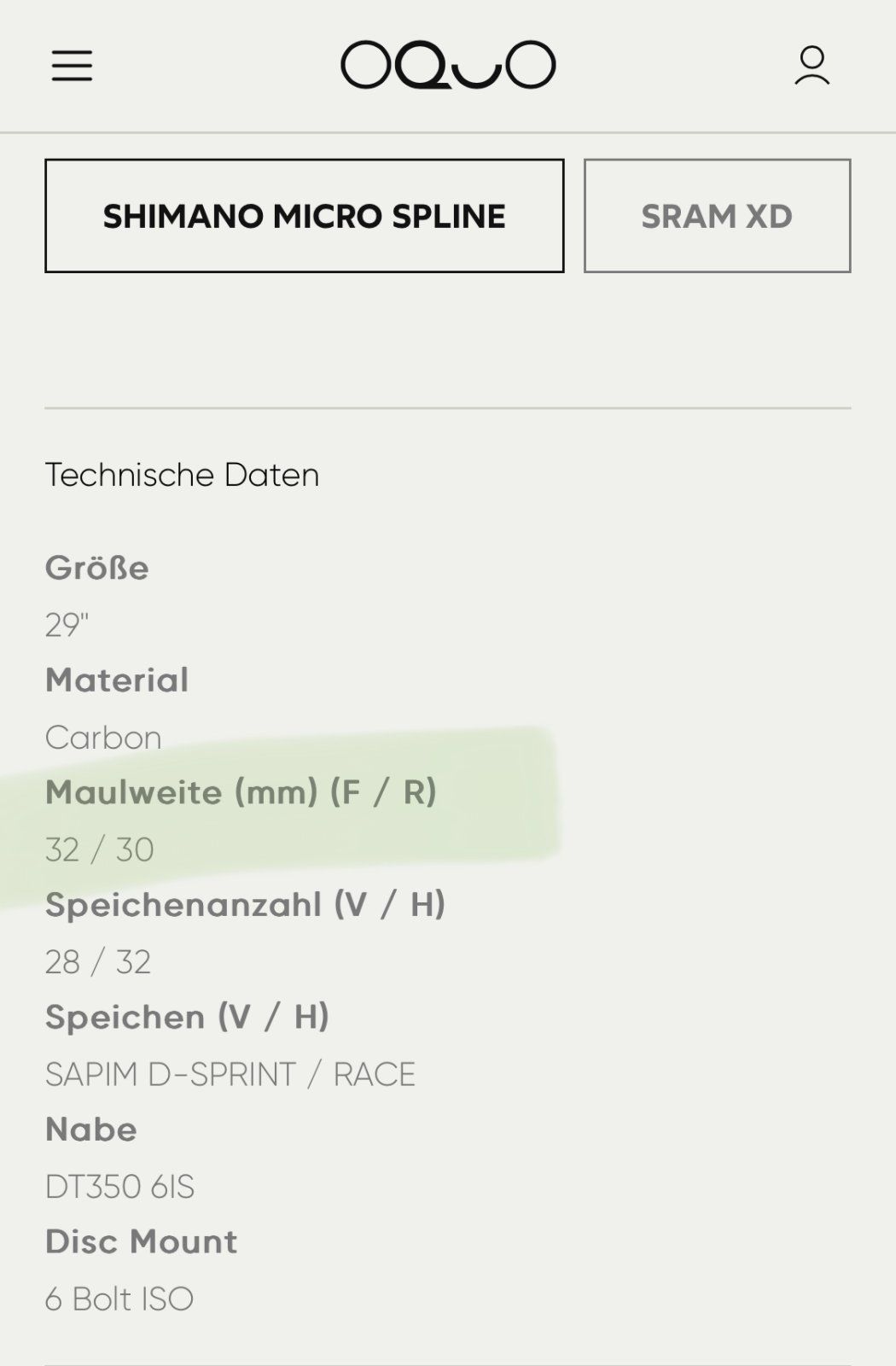Click the Disc Mount label

point(141,1241)
